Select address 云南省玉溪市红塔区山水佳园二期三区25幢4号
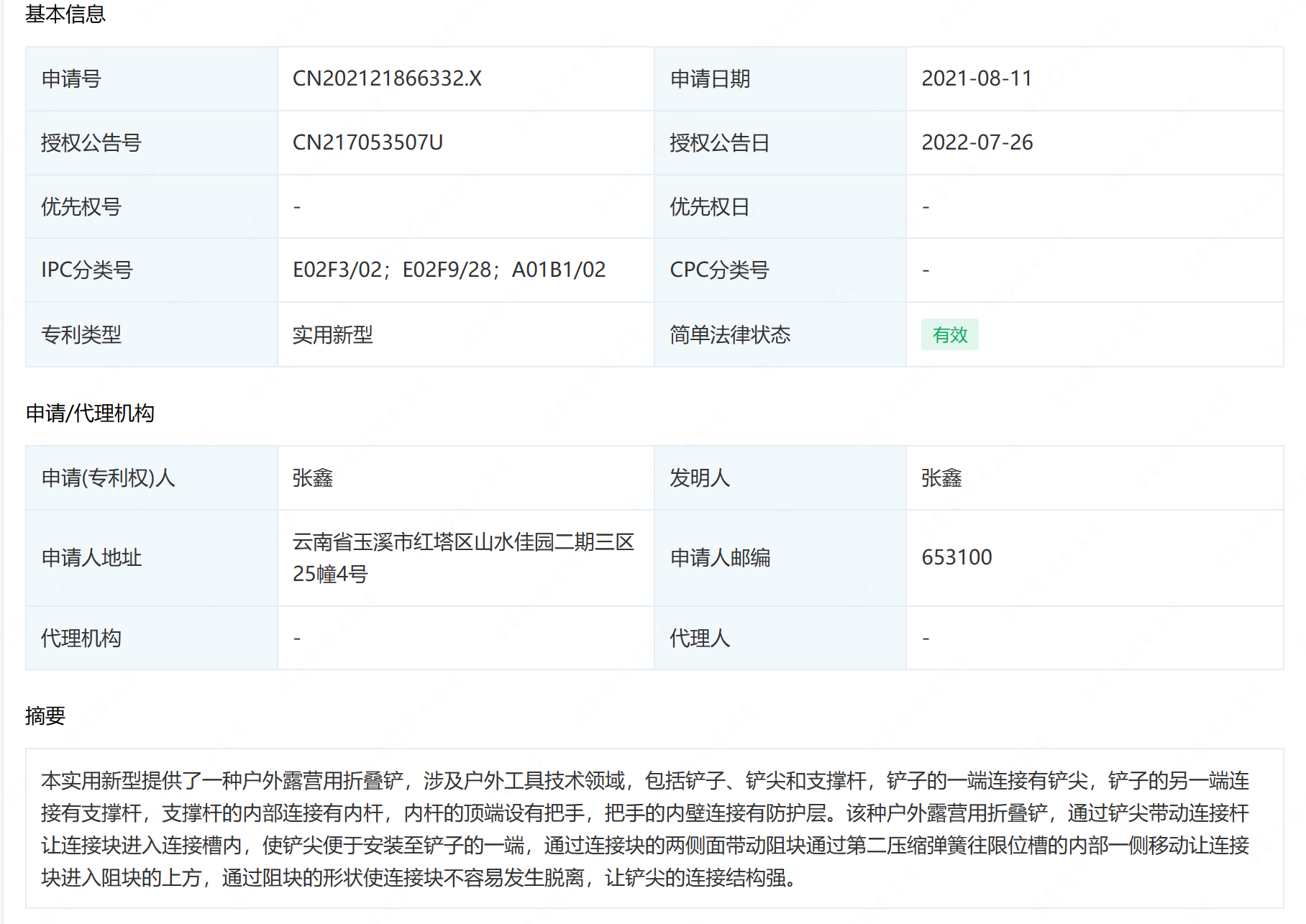This screenshot has width=1306, height=924. 463,558
